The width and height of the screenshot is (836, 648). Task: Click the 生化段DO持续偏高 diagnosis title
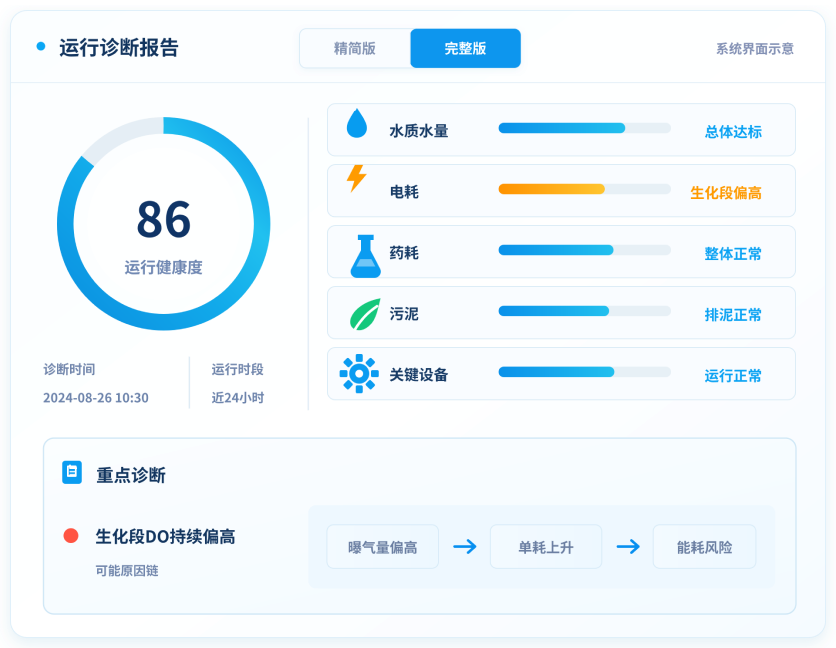point(166,537)
